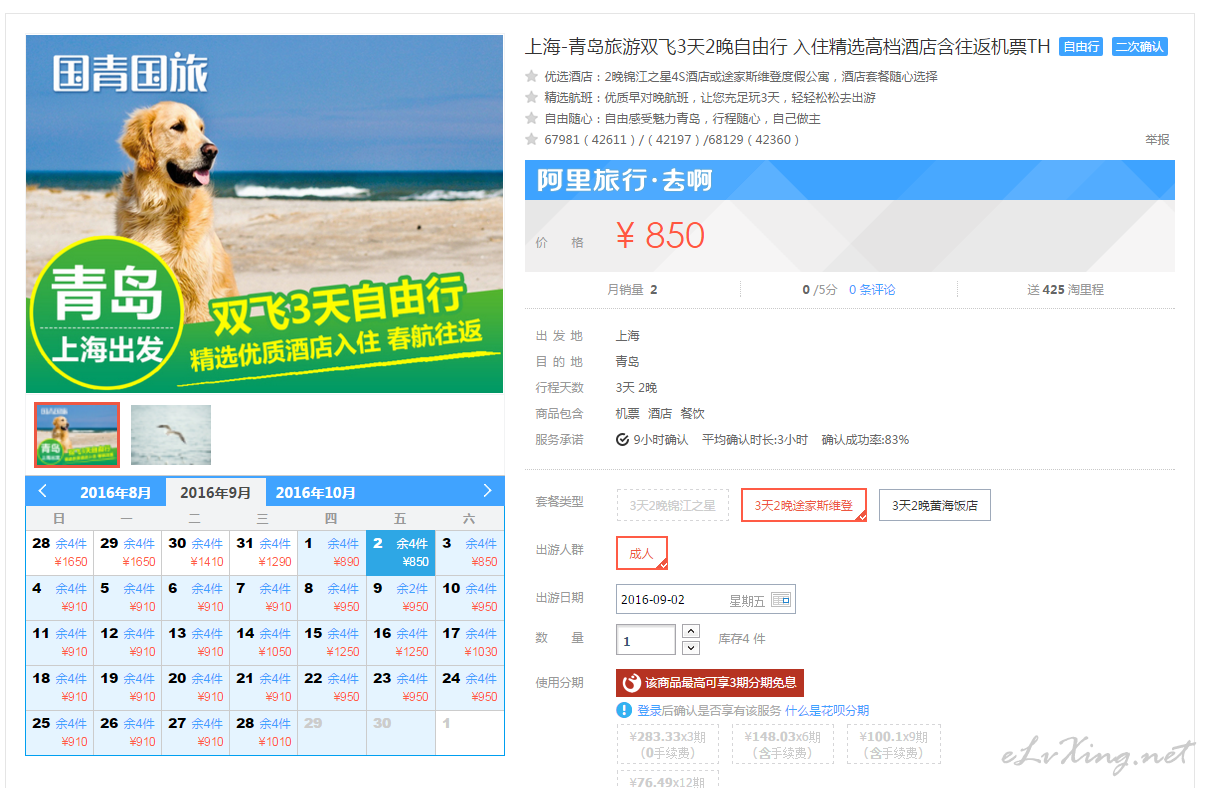
Task: Choose date 3 priced ¥850
Action: pos(469,552)
